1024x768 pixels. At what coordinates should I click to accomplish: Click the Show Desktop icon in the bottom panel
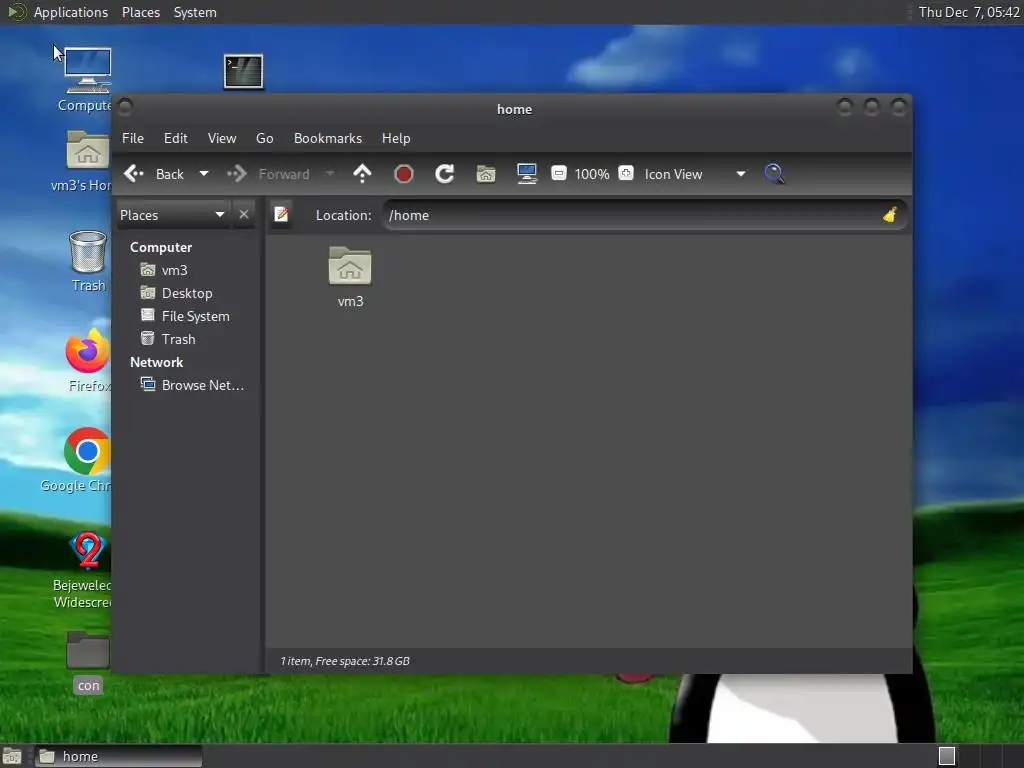[12, 756]
